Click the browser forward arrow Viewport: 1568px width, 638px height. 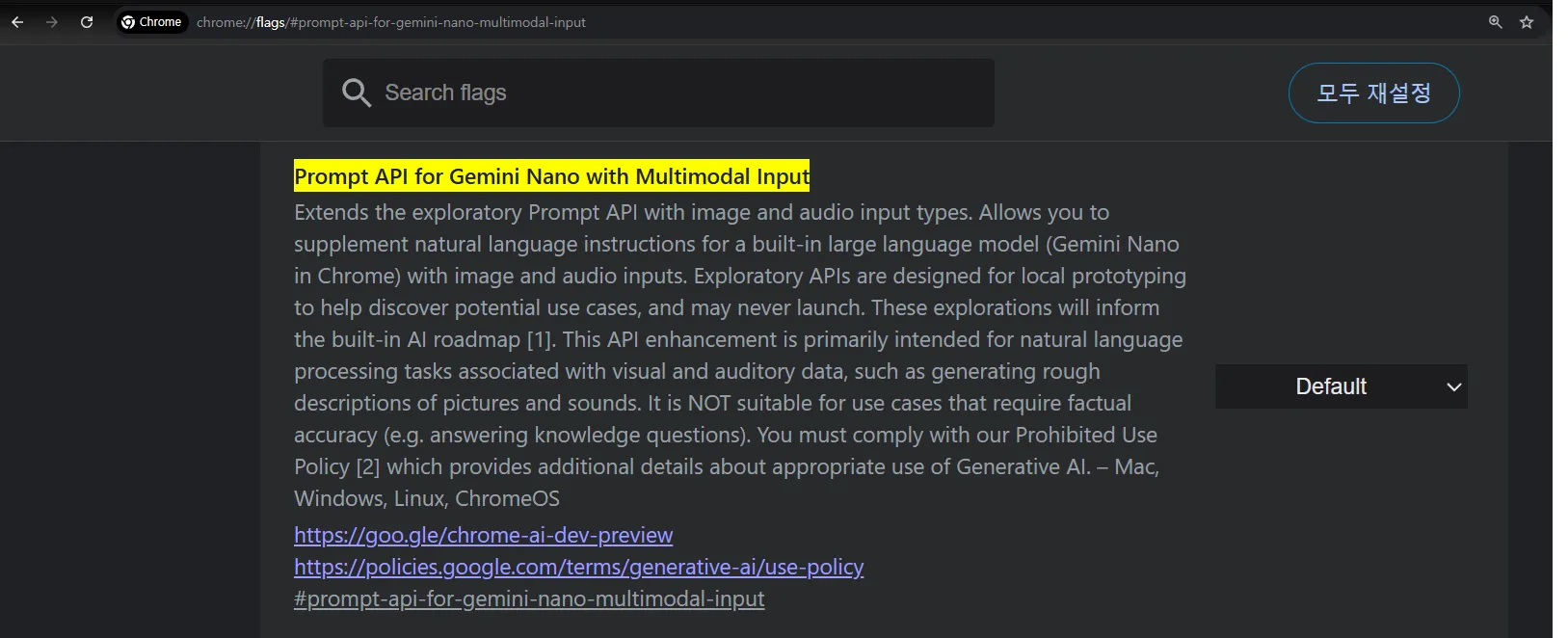pos(52,22)
